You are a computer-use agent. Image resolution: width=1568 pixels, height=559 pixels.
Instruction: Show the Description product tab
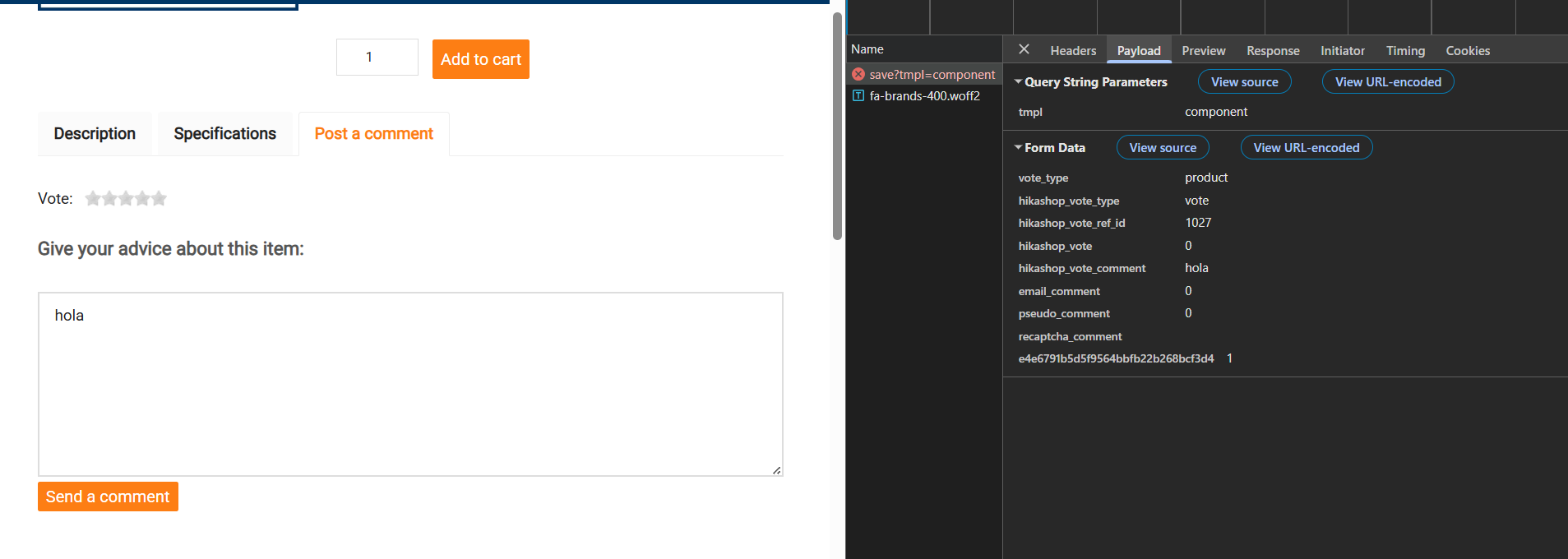click(x=95, y=134)
